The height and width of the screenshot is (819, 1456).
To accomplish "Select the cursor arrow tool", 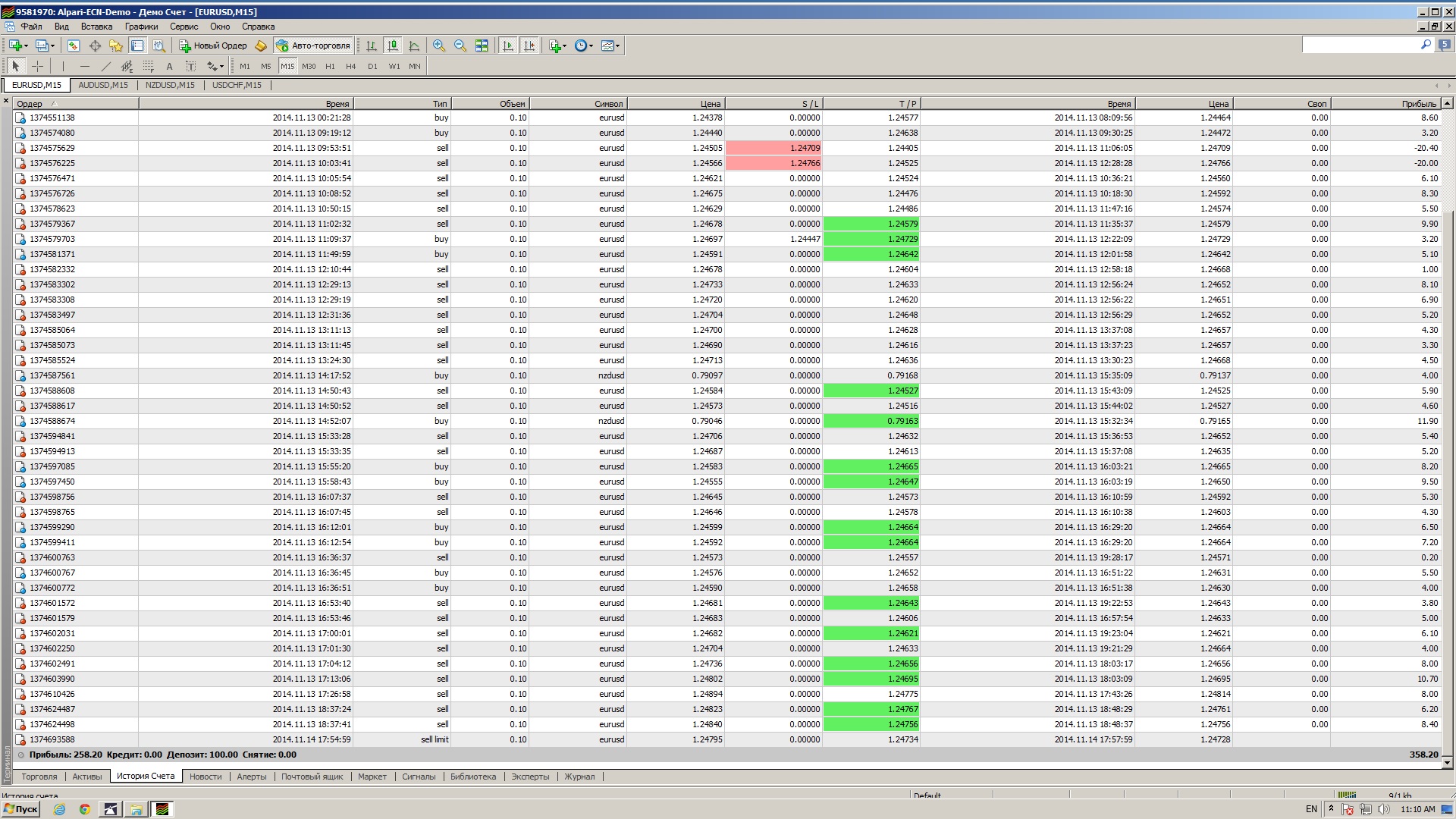I will point(16,66).
